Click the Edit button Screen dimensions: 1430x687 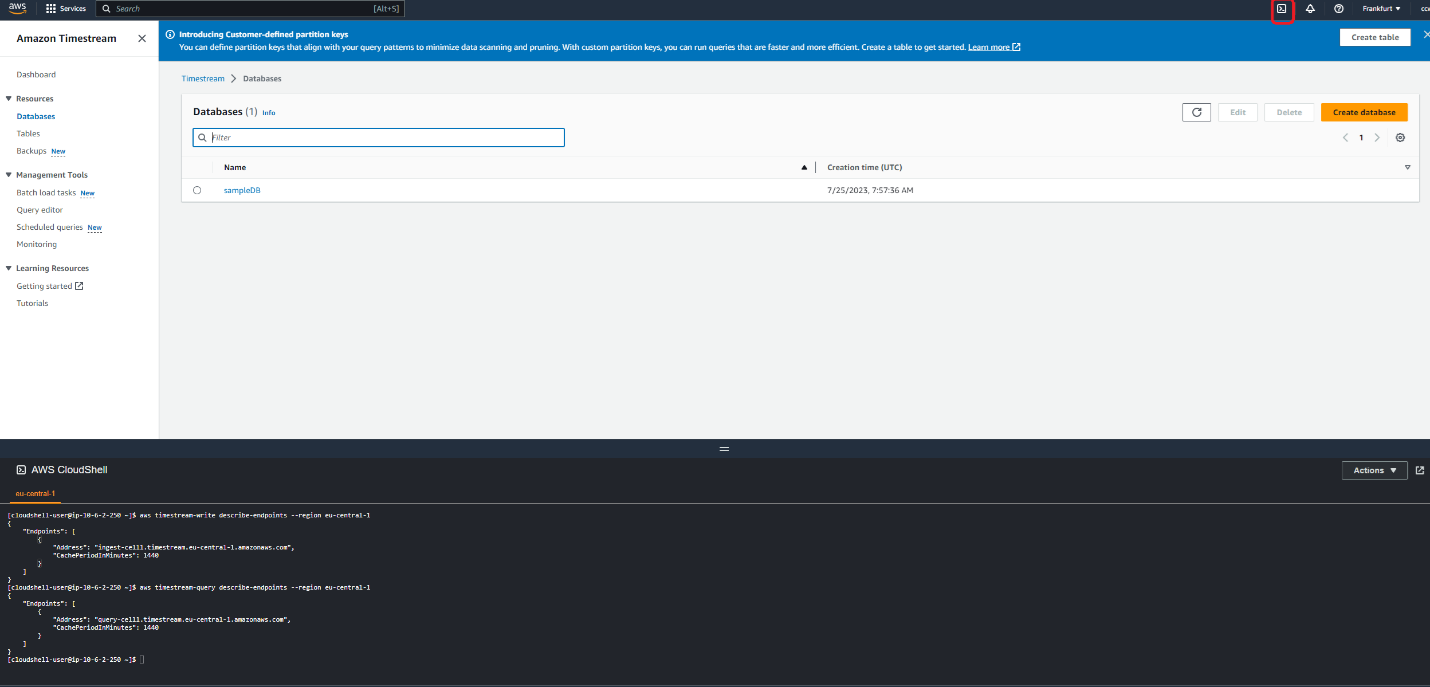click(1237, 112)
